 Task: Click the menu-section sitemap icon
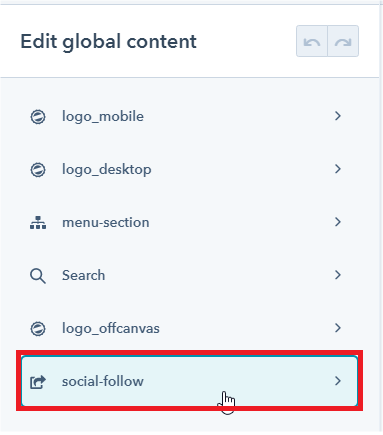coord(38,223)
